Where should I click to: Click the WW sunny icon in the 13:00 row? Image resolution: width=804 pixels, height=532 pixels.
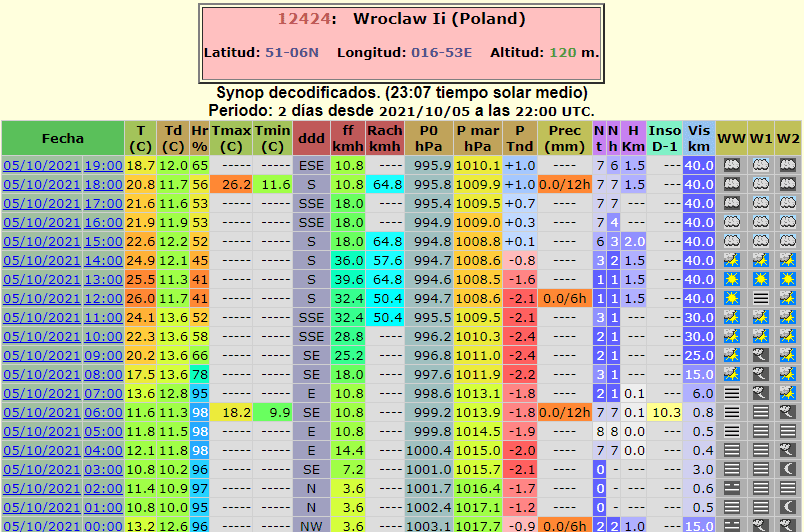pyautogui.click(x=732, y=279)
